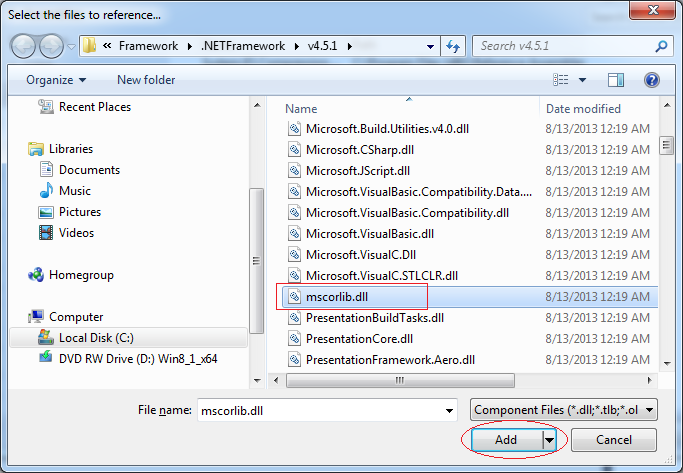
Task: Open the Component Files type filter dropdown
Action: 564,410
